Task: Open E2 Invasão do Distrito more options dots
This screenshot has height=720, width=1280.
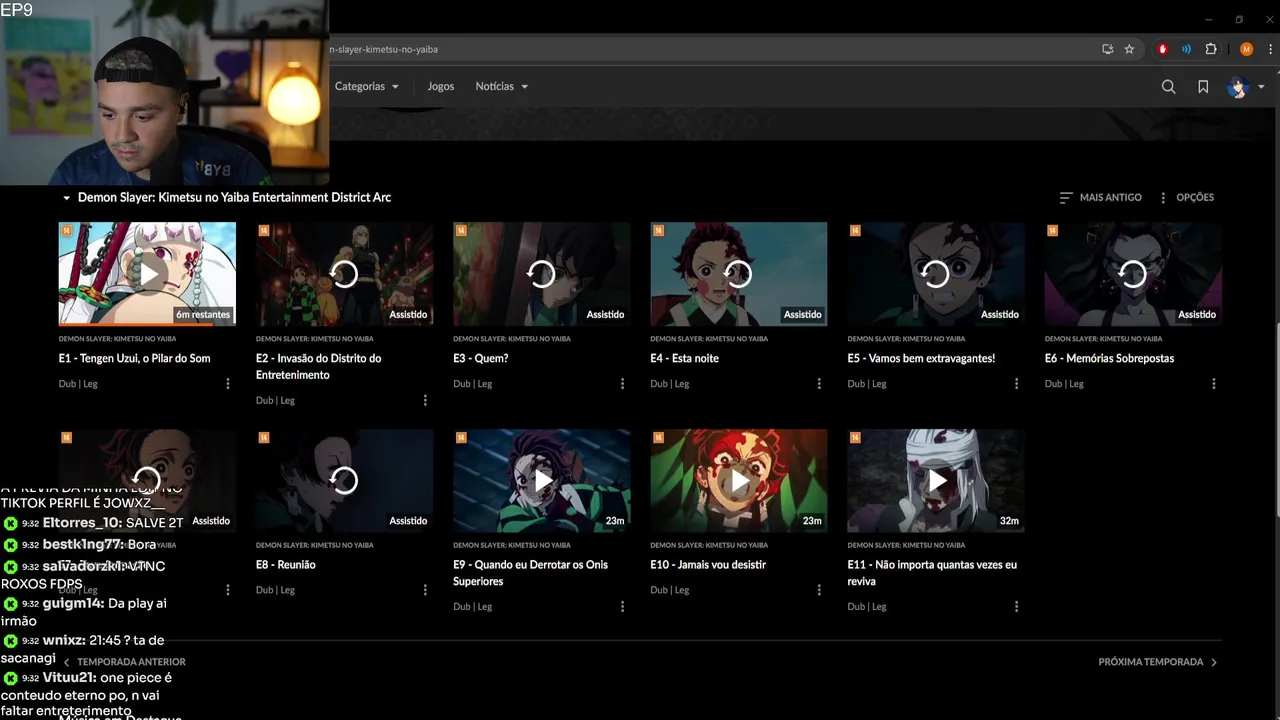Action: (x=425, y=401)
